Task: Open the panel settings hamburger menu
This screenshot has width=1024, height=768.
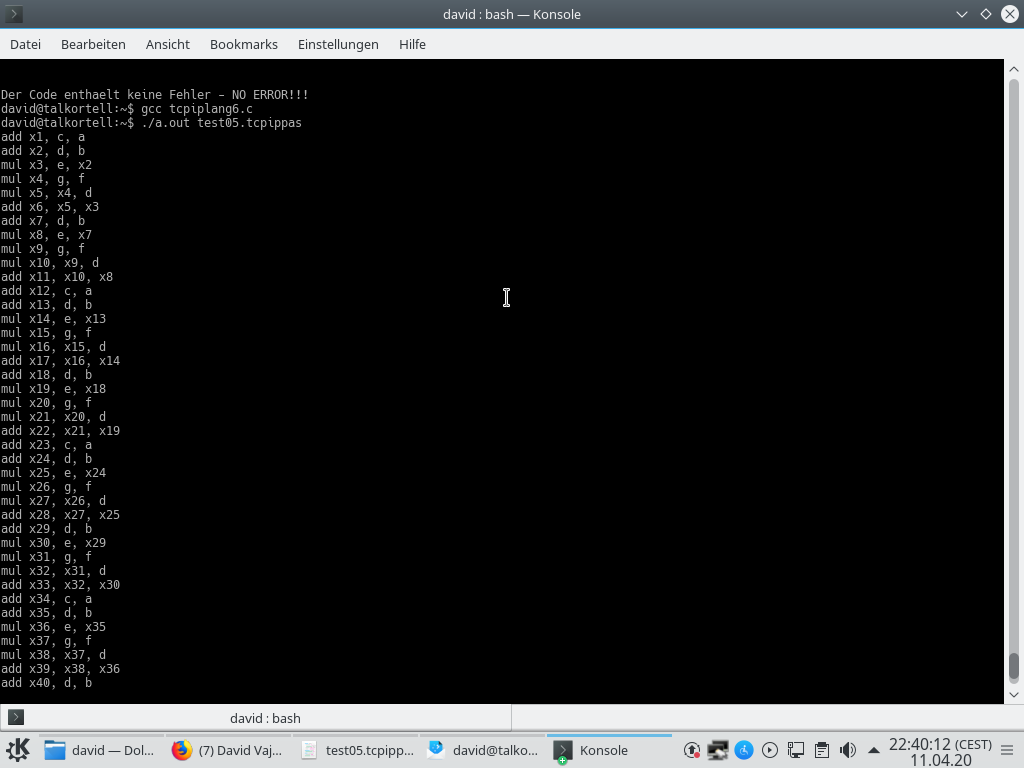Action: [1007, 750]
